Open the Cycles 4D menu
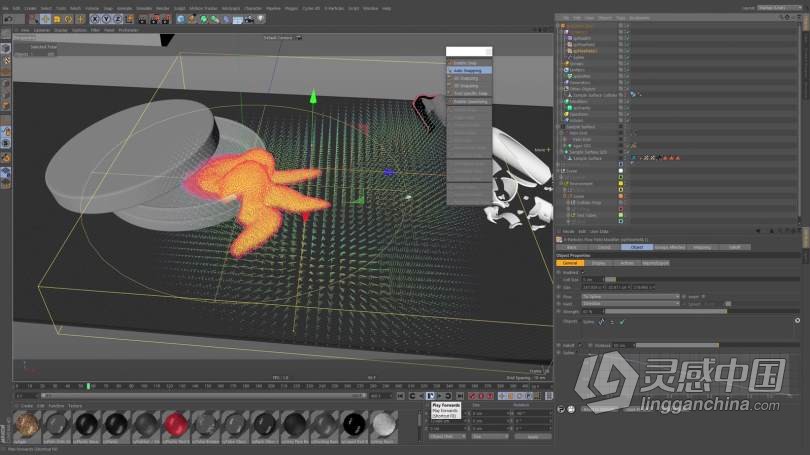Screen dimensions: 810x455 coord(311,8)
